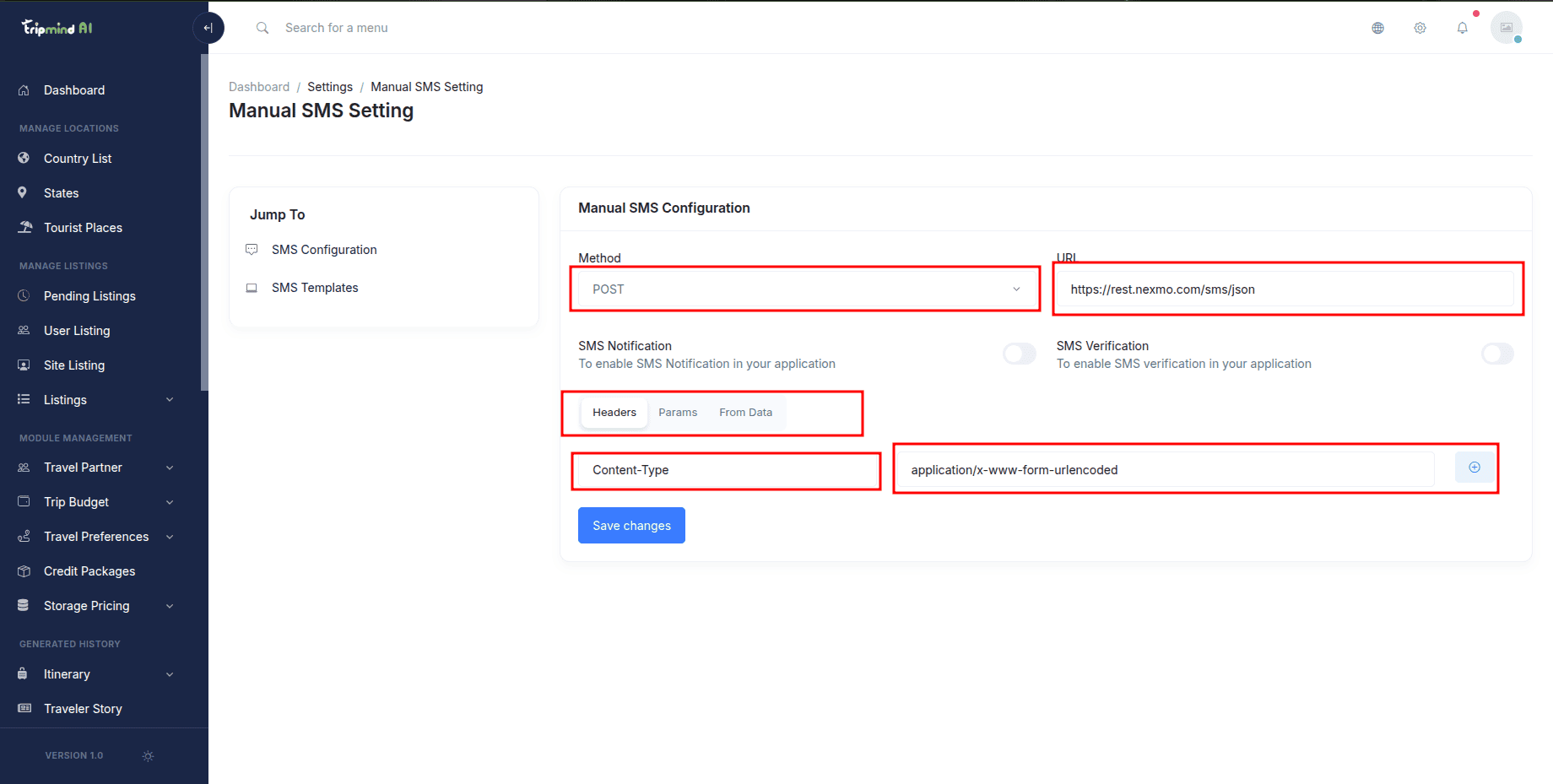
Task: Open the user profile avatar
Action: point(1506,28)
